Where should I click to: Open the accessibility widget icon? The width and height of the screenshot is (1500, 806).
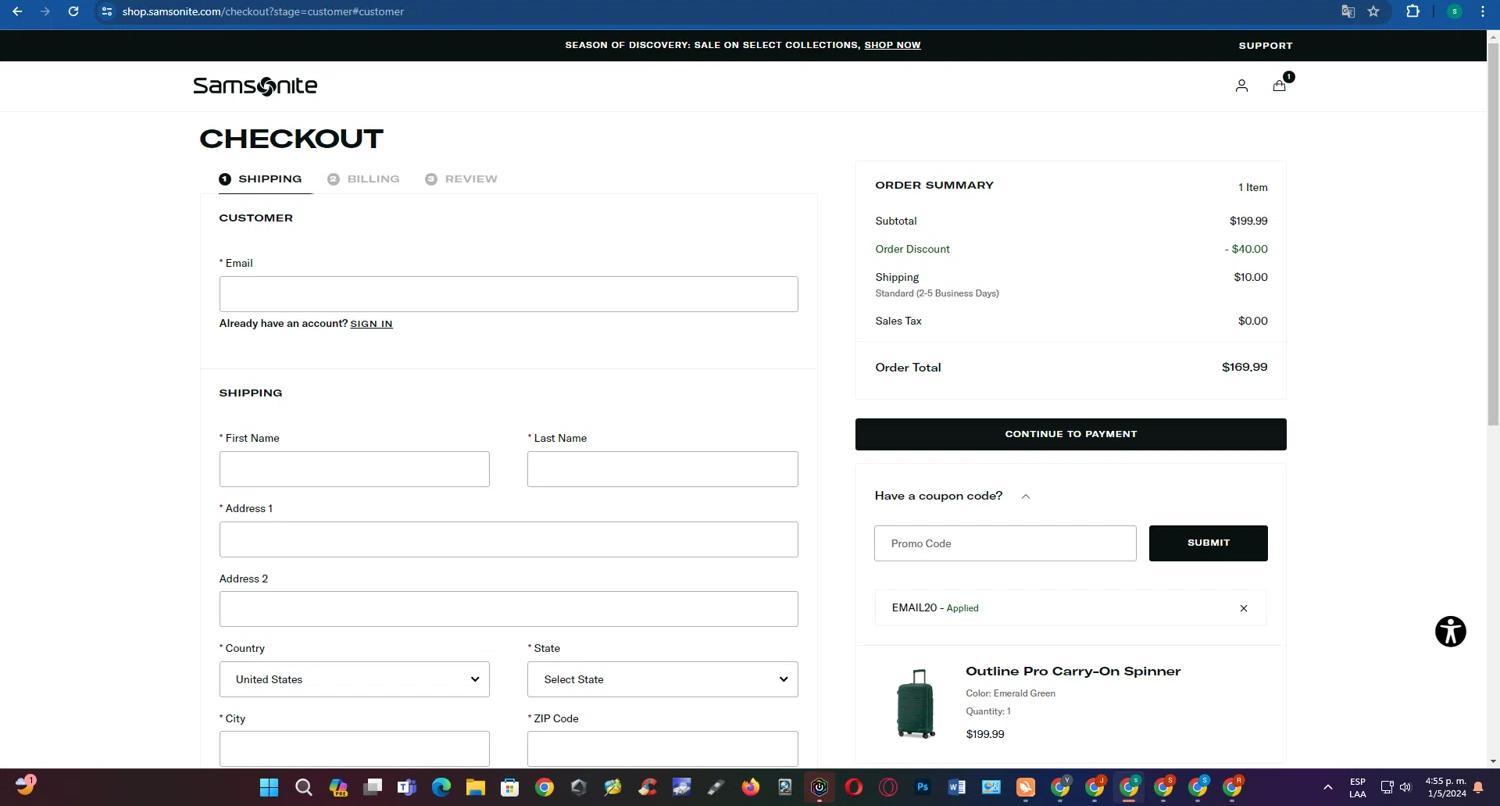[x=1450, y=631]
